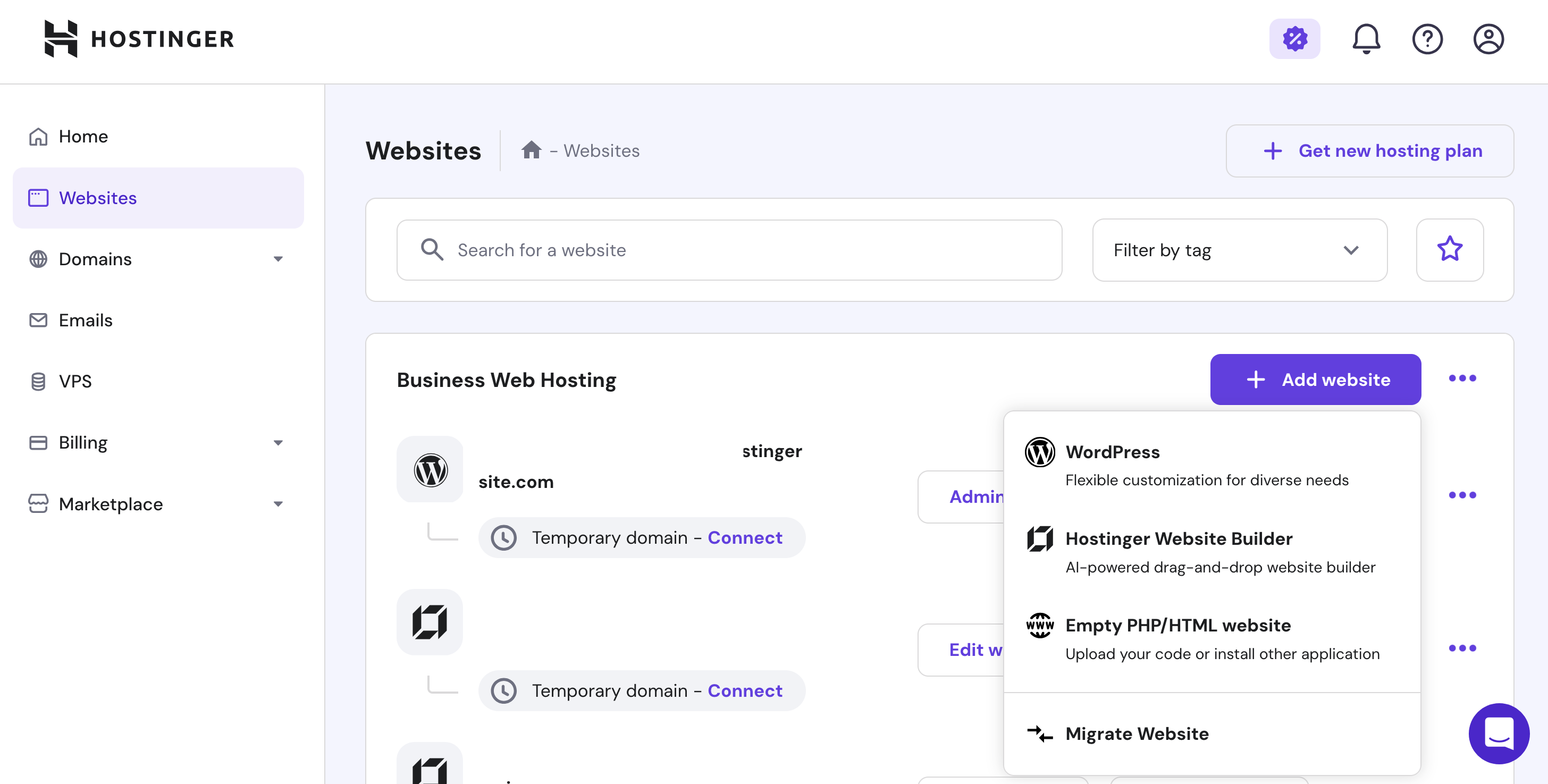Click clock icon on second temporary domain
This screenshot has width=1548, height=784.
[503, 691]
